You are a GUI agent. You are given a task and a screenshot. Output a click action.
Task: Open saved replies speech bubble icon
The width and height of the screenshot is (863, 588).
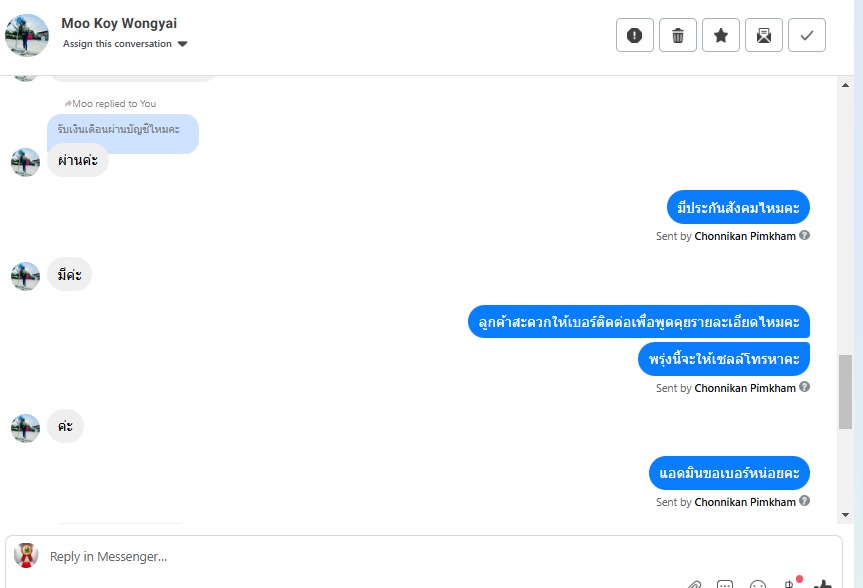pyautogui.click(x=725, y=584)
